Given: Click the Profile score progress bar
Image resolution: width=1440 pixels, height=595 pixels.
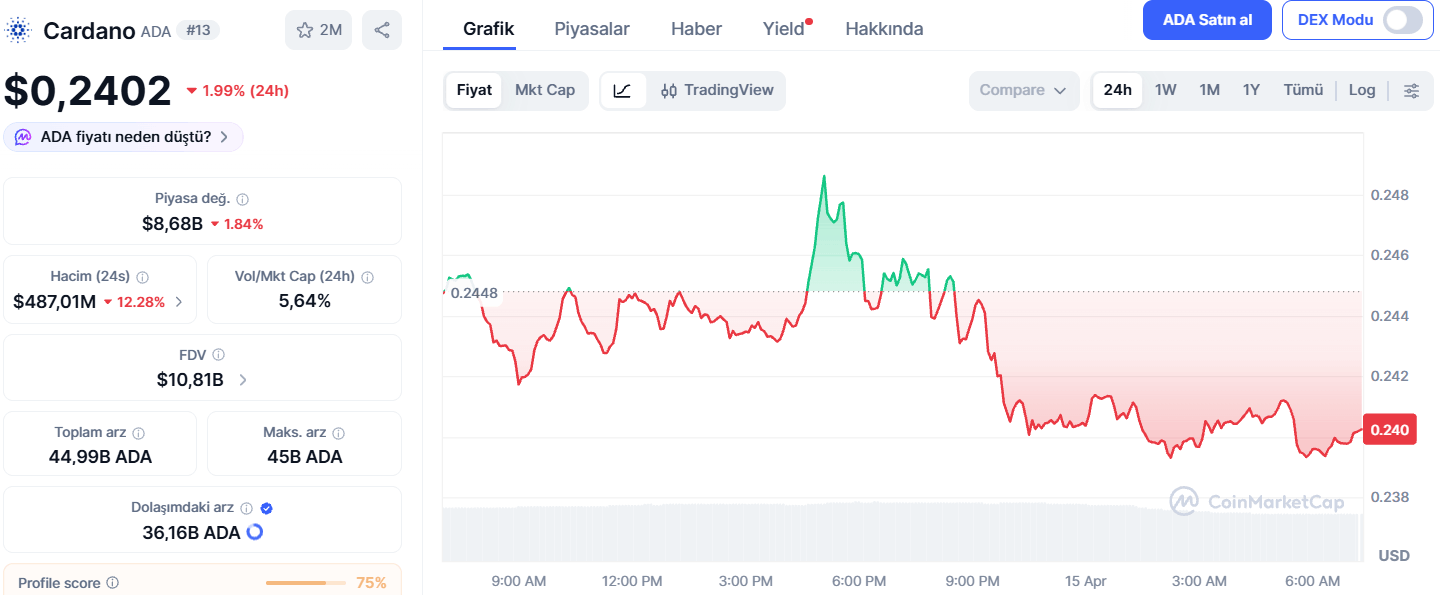Looking at the screenshot, I should (x=305, y=582).
